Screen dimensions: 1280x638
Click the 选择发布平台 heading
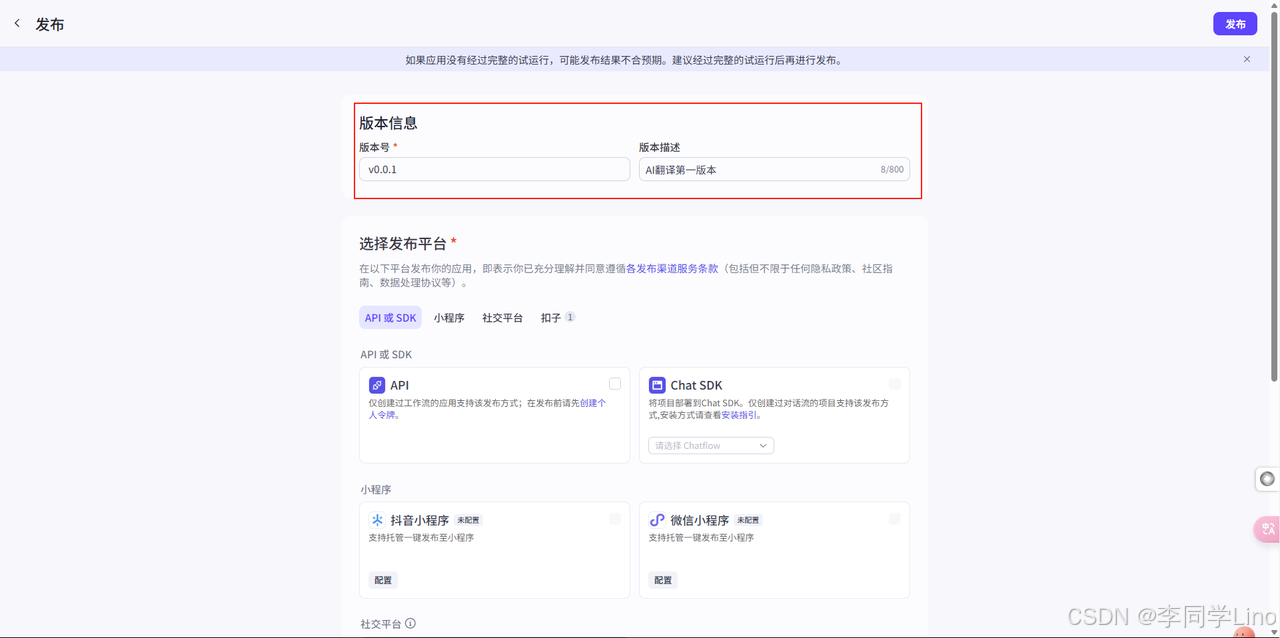point(403,243)
